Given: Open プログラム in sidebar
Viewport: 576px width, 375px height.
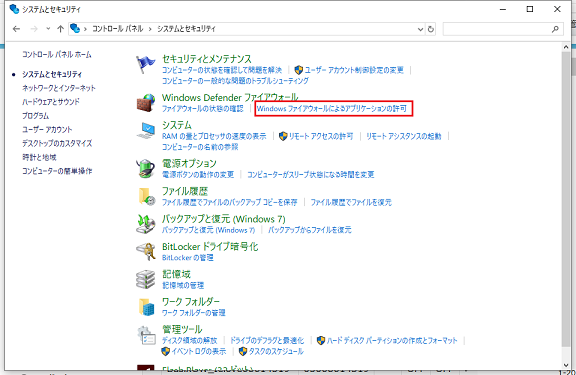Looking at the screenshot, I should click(35, 116).
